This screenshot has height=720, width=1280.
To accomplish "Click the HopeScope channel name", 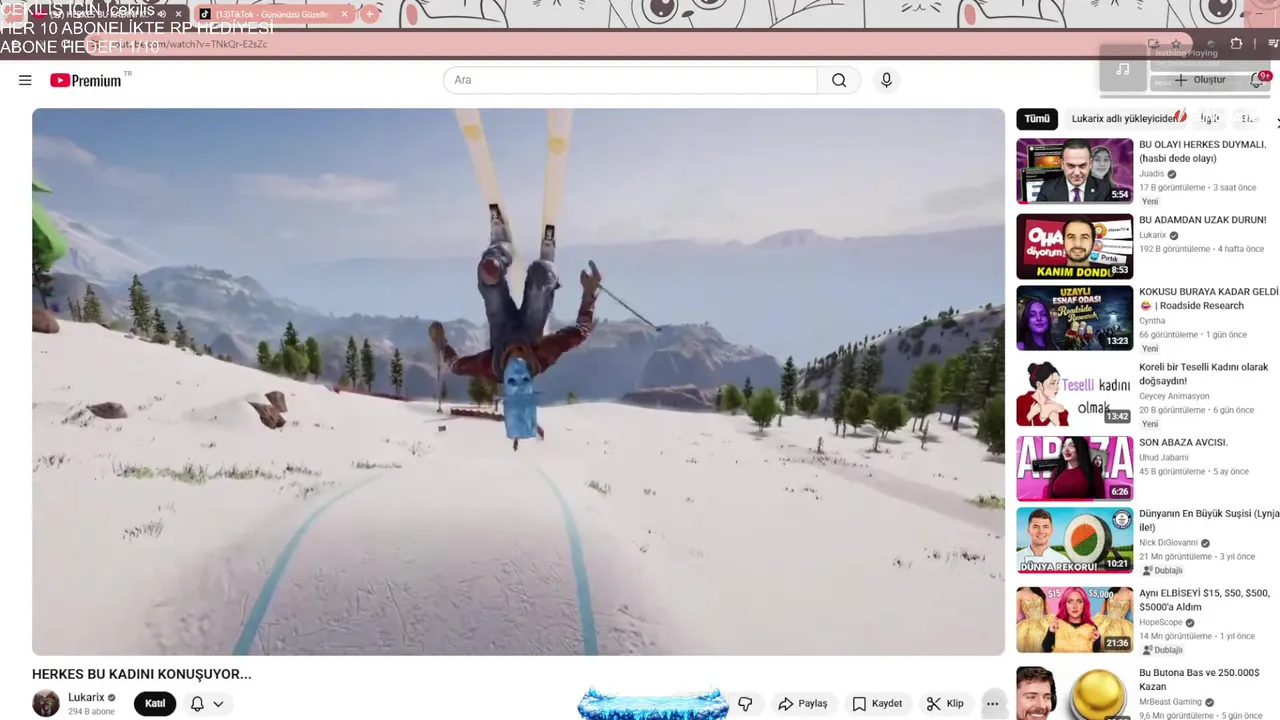I will click(x=1161, y=622).
